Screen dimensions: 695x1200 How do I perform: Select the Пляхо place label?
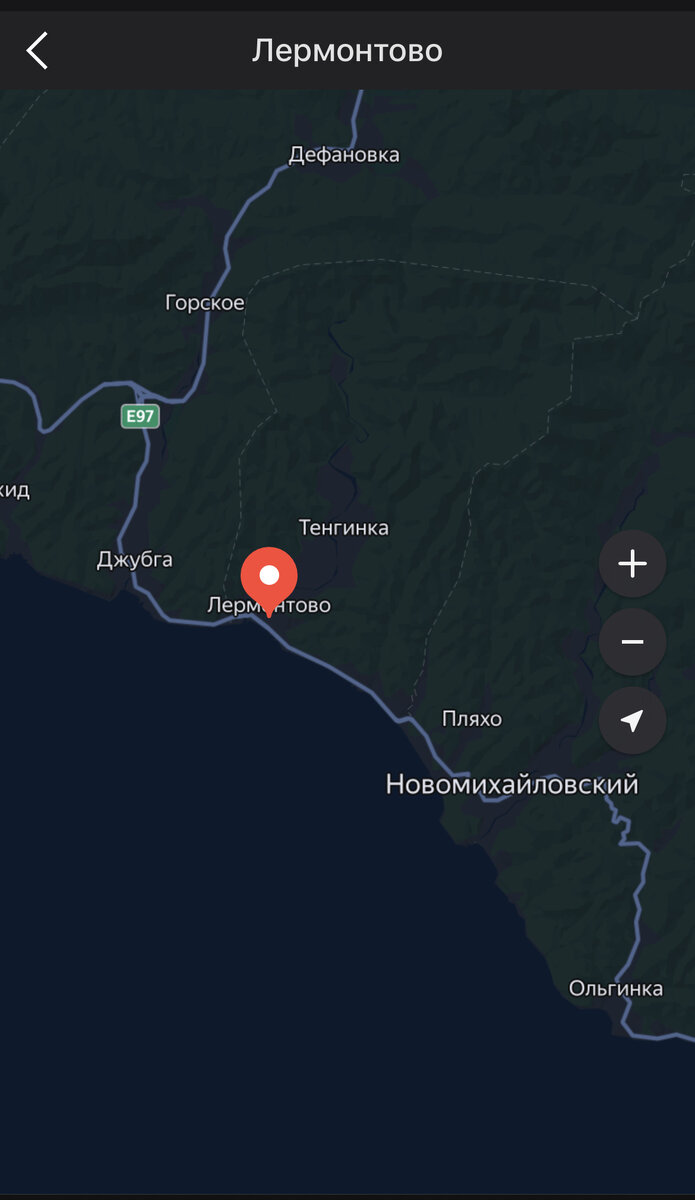(x=471, y=719)
